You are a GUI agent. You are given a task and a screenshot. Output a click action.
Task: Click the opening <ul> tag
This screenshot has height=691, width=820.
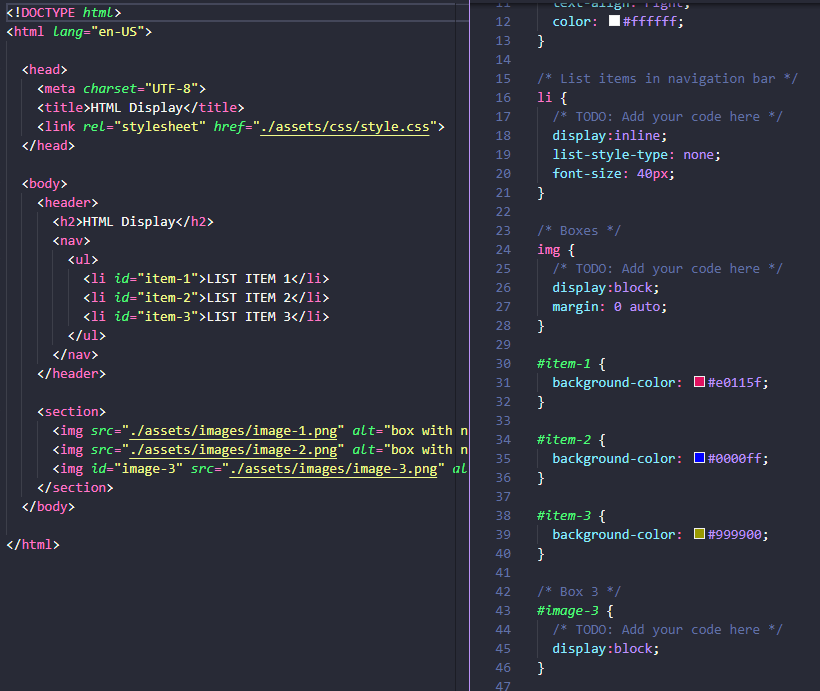click(x=83, y=260)
